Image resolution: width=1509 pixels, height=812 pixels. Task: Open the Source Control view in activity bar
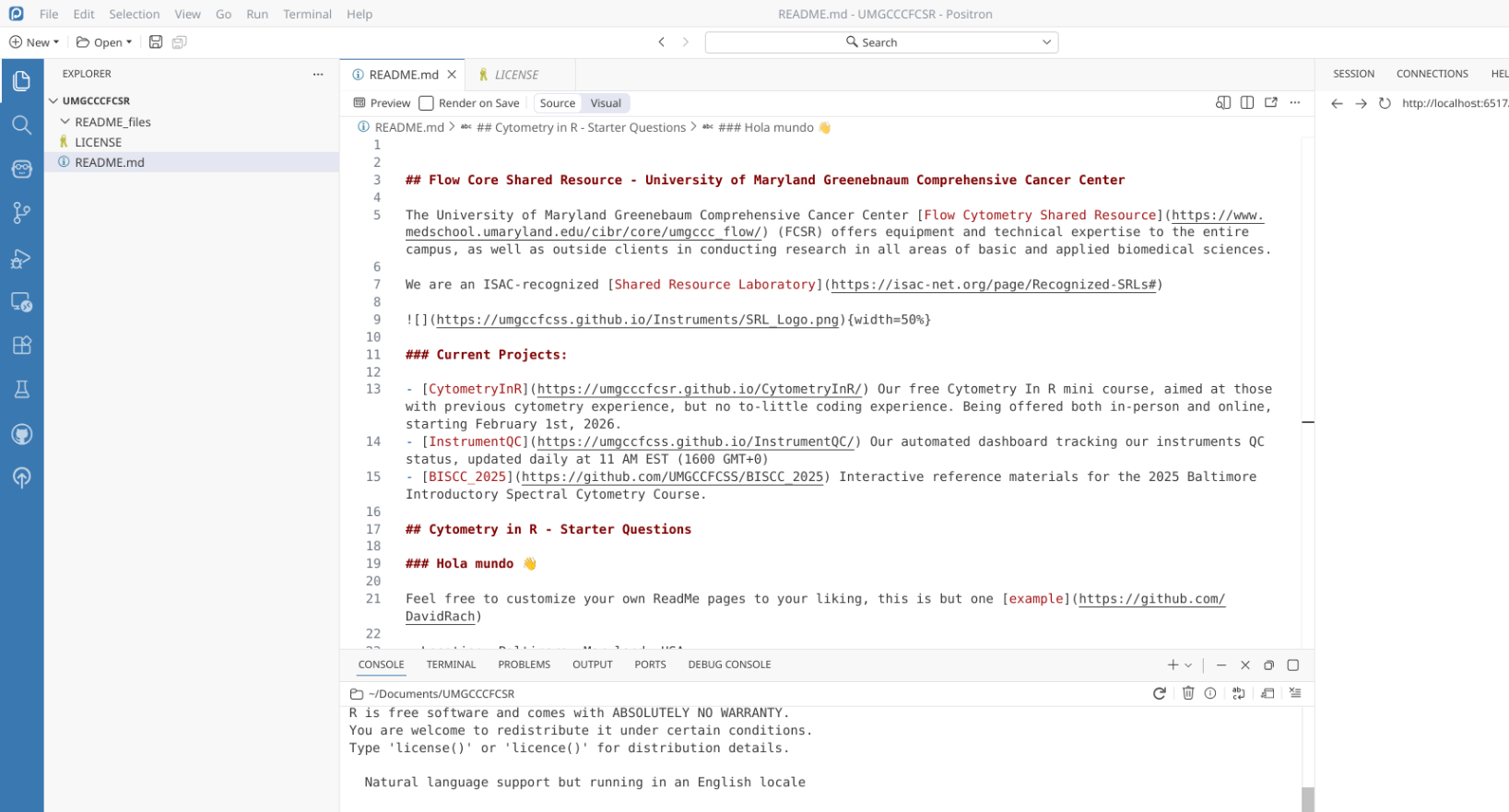21,213
